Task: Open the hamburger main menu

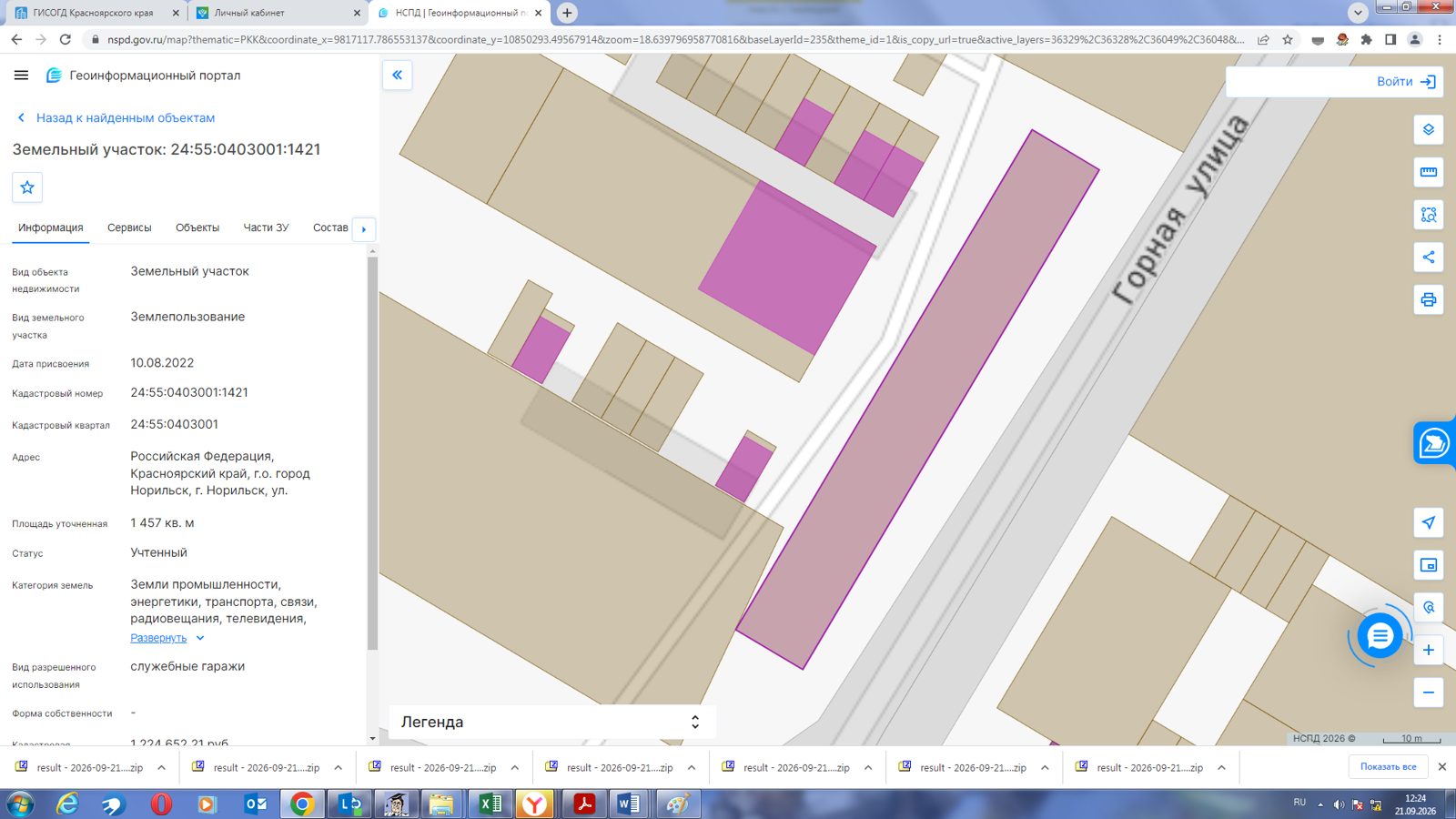Action: [22, 76]
